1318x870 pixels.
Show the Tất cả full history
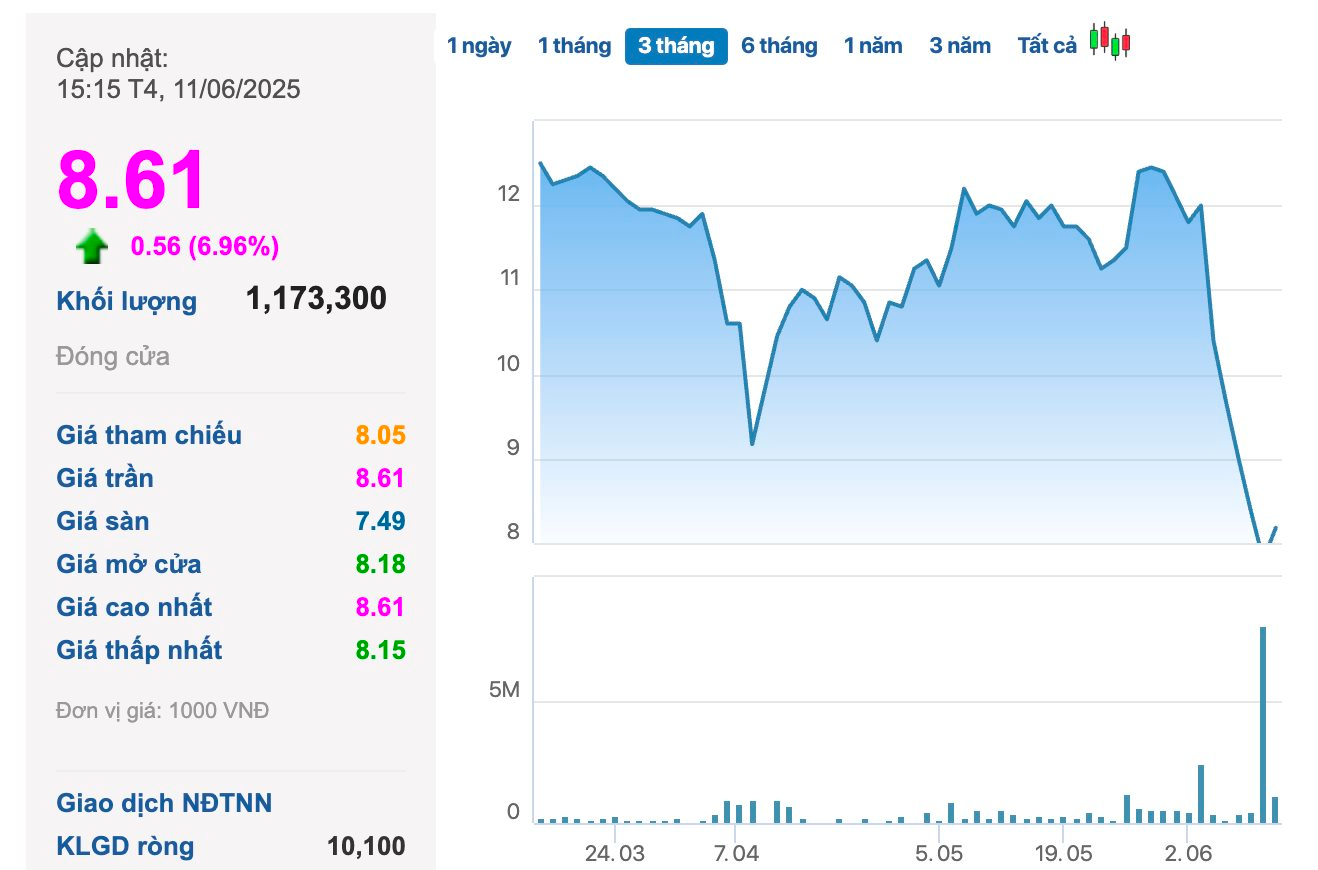point(1047,46)
